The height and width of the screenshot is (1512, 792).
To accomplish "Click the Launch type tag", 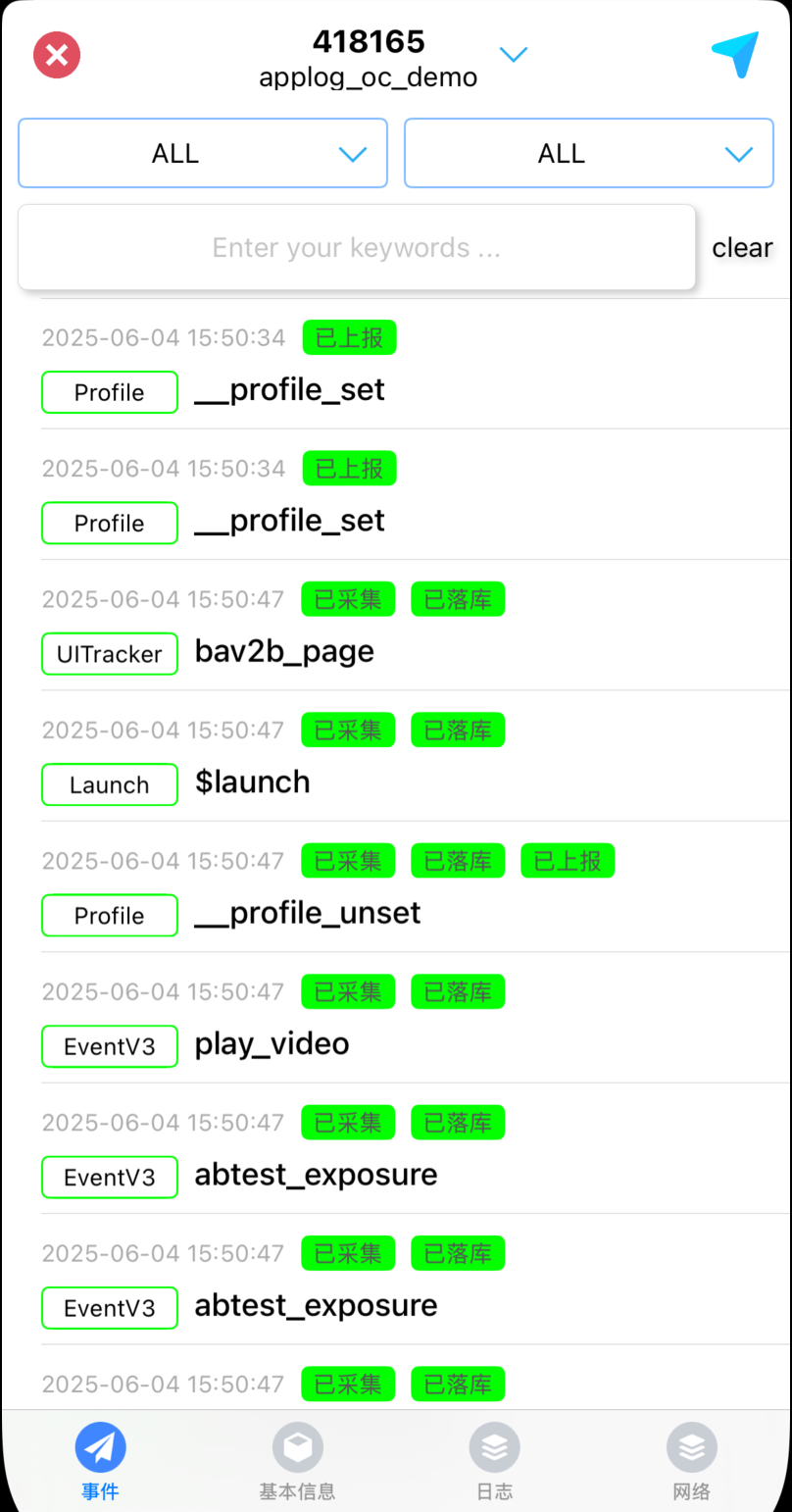I will click(x=110, y=784).
